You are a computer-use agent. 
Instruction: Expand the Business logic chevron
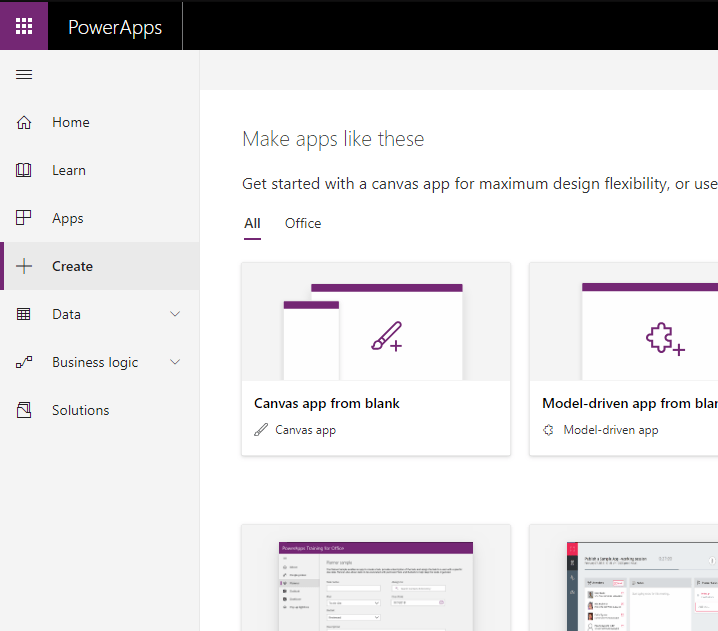click(x=175, y=362)
